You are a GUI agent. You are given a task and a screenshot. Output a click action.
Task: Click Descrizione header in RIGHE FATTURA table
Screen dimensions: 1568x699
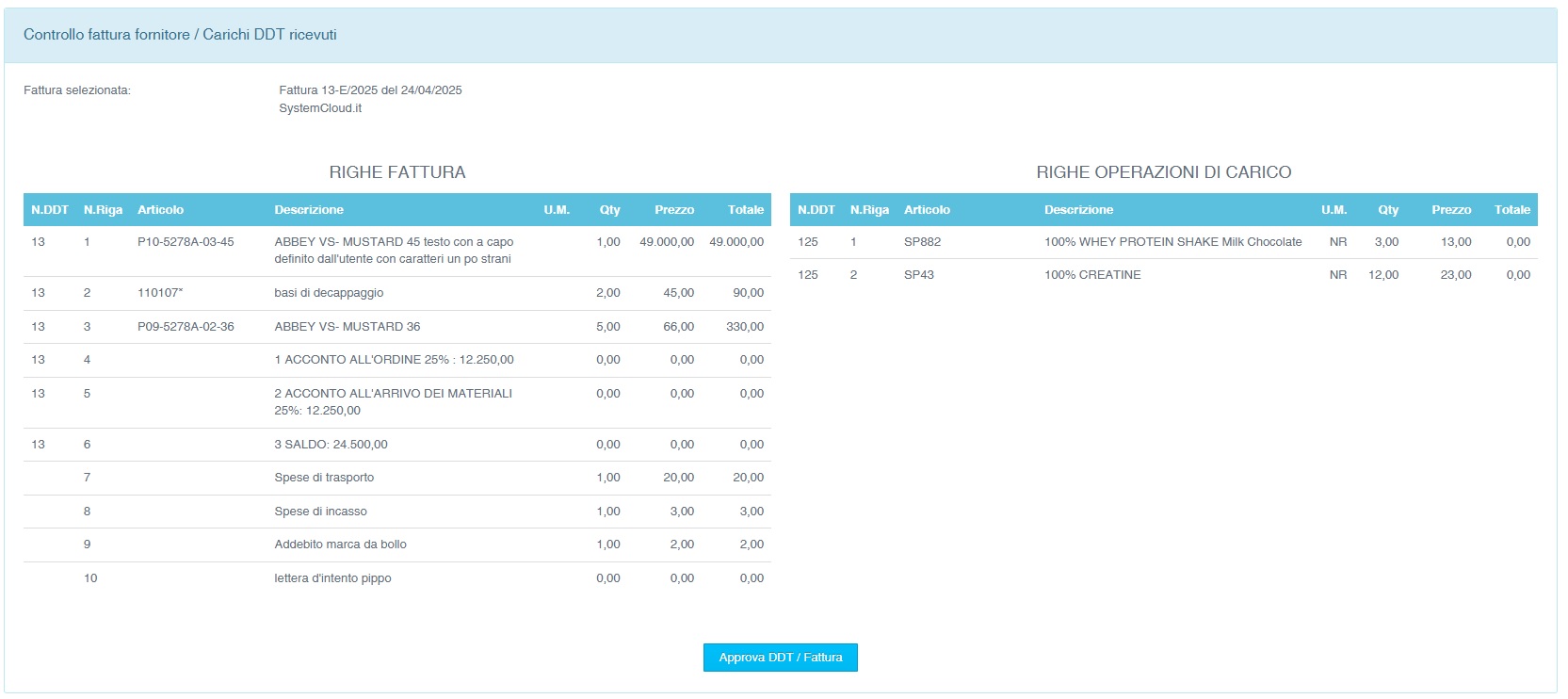309,210
